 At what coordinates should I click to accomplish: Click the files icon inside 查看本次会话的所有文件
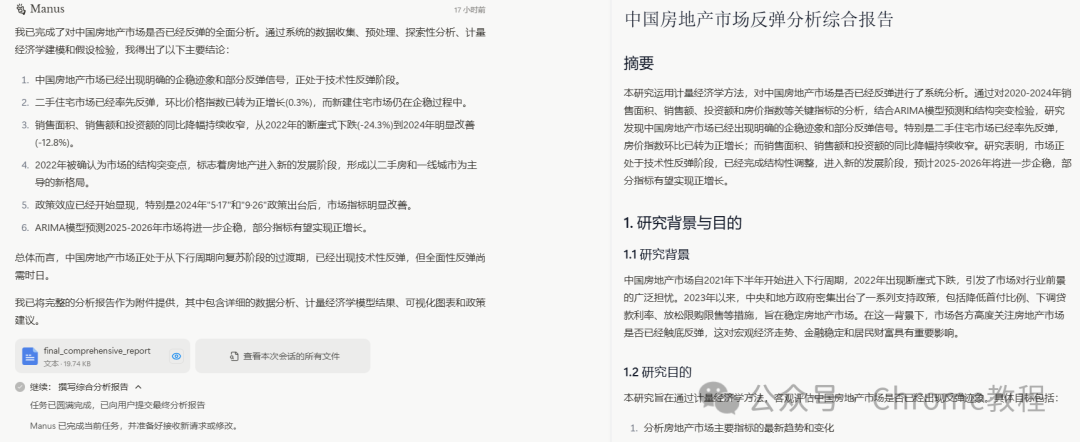pyautogui.click(x=233, y=356)
